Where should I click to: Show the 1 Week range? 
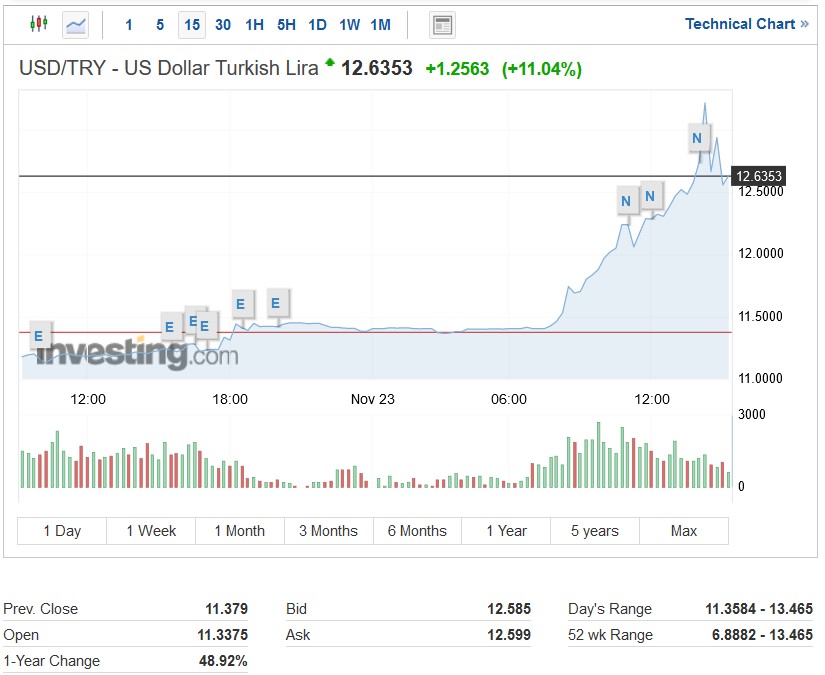[151, 531]
